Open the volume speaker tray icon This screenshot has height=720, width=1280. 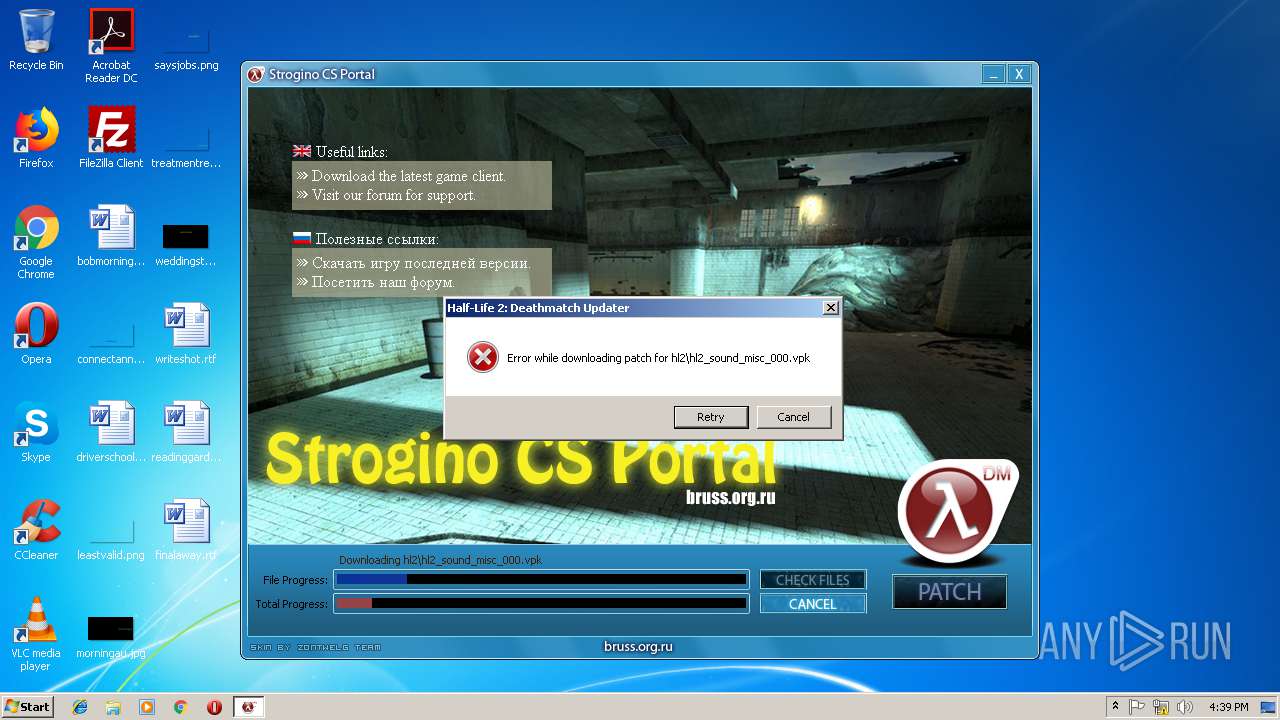click(1185, 707)
